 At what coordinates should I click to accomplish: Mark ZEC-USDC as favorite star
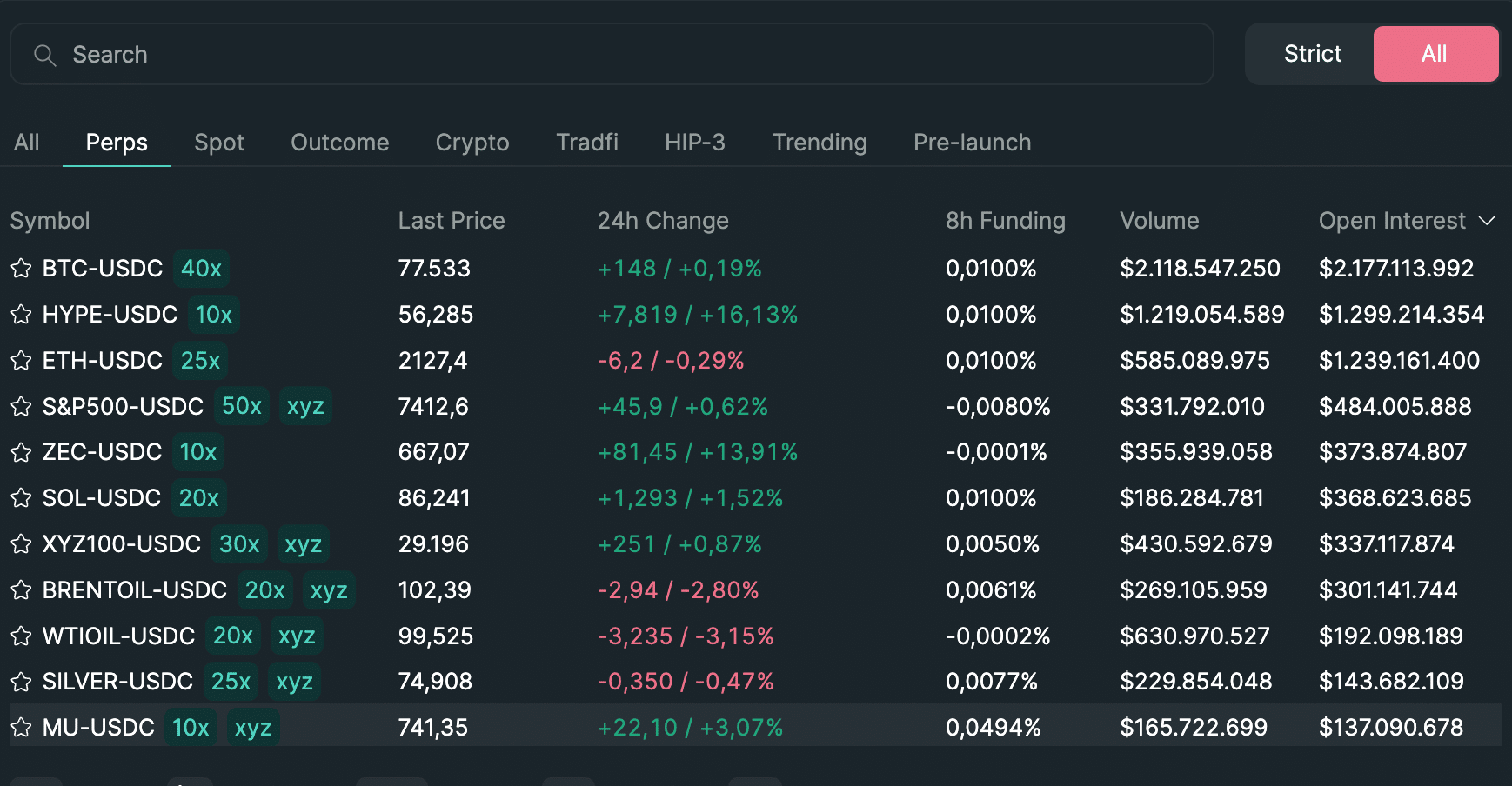21,452
